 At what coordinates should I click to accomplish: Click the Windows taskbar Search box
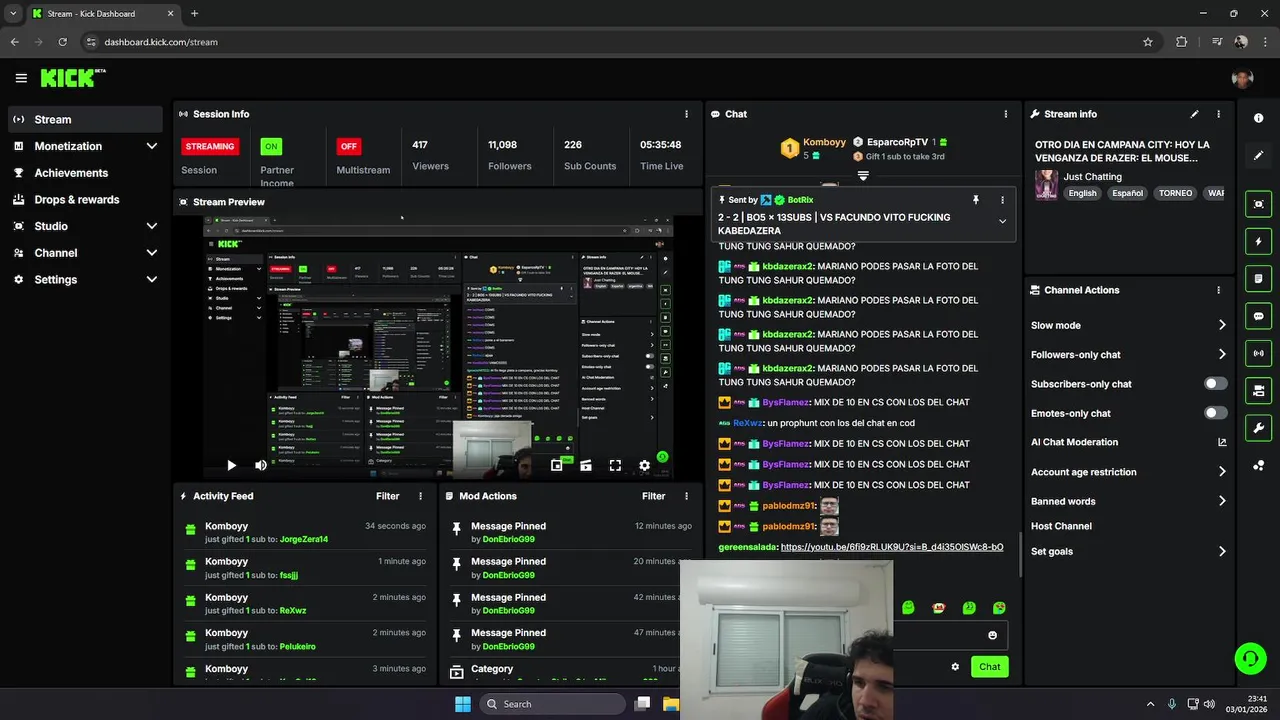551,704
